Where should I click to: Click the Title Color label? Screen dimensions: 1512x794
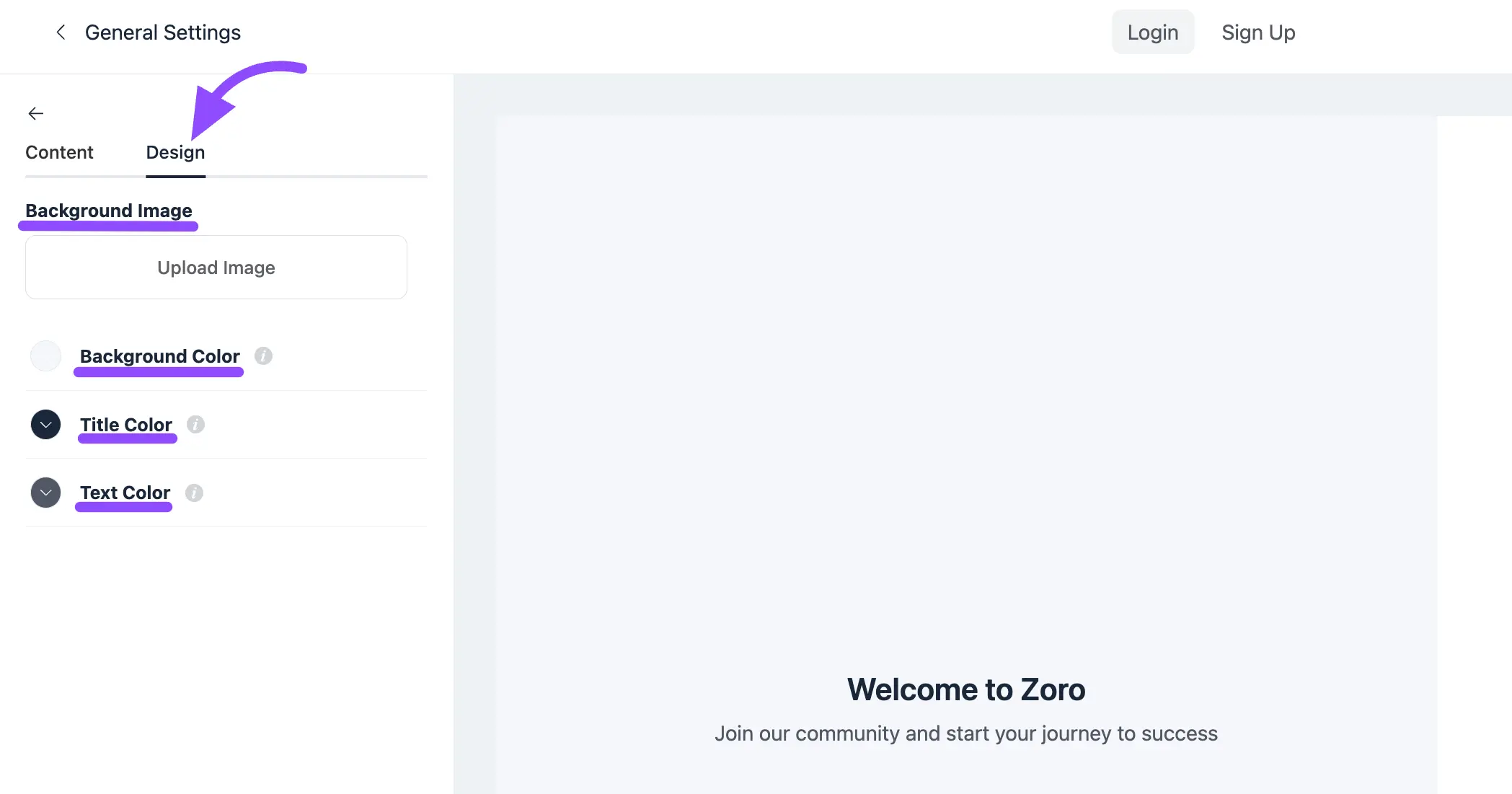[126, 425]
